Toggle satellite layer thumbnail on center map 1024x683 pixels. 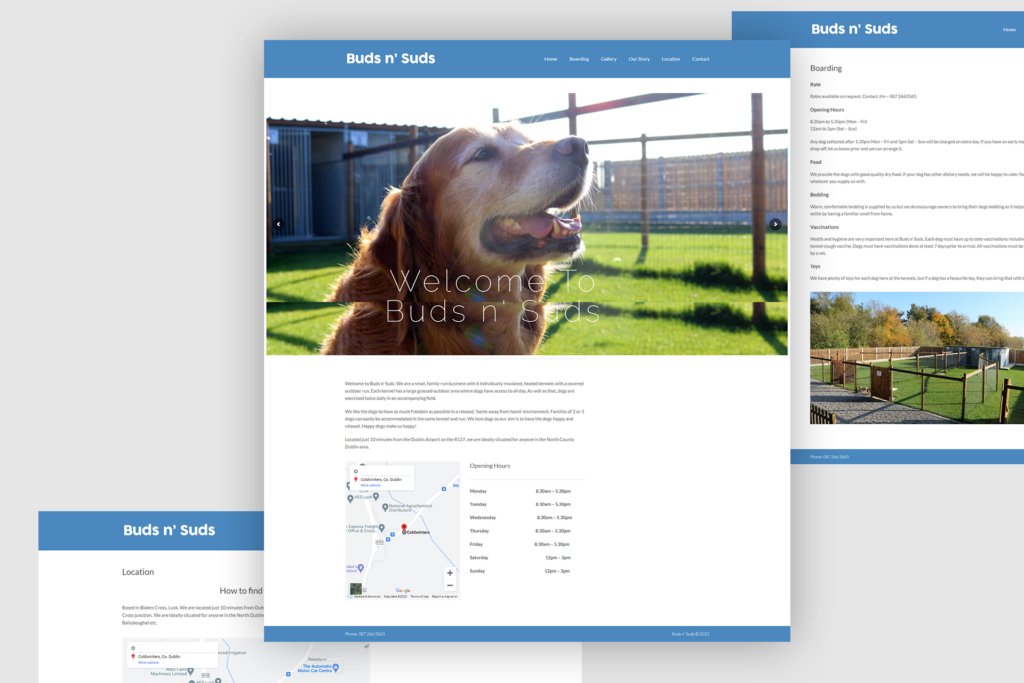tap(356, 588)
